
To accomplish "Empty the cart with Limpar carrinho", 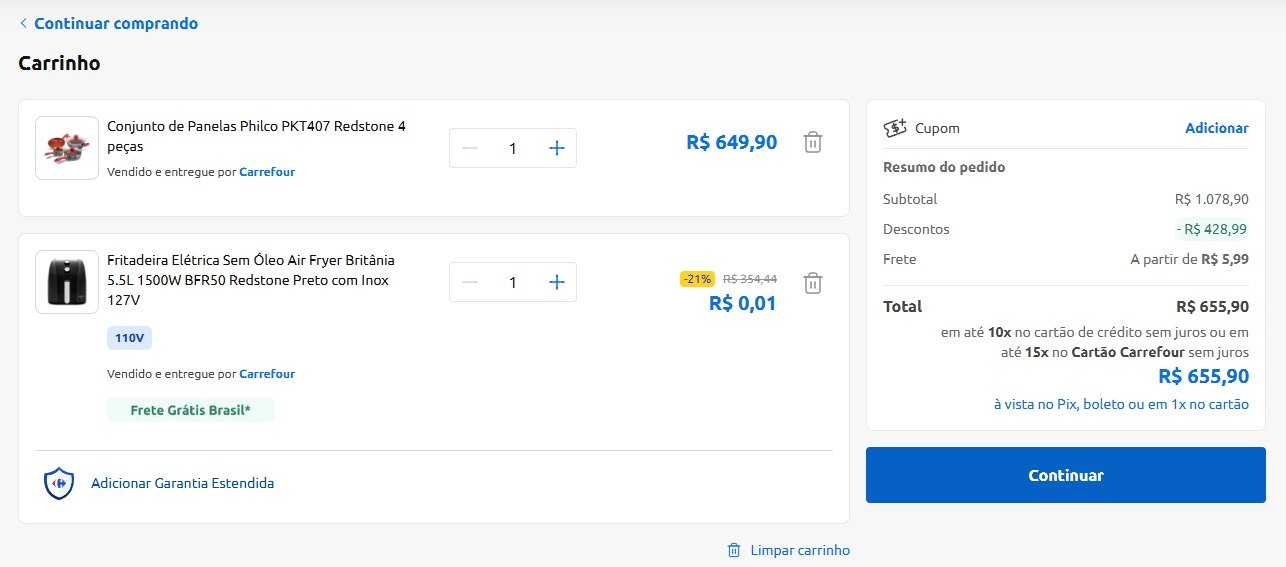I will [799, 550].
